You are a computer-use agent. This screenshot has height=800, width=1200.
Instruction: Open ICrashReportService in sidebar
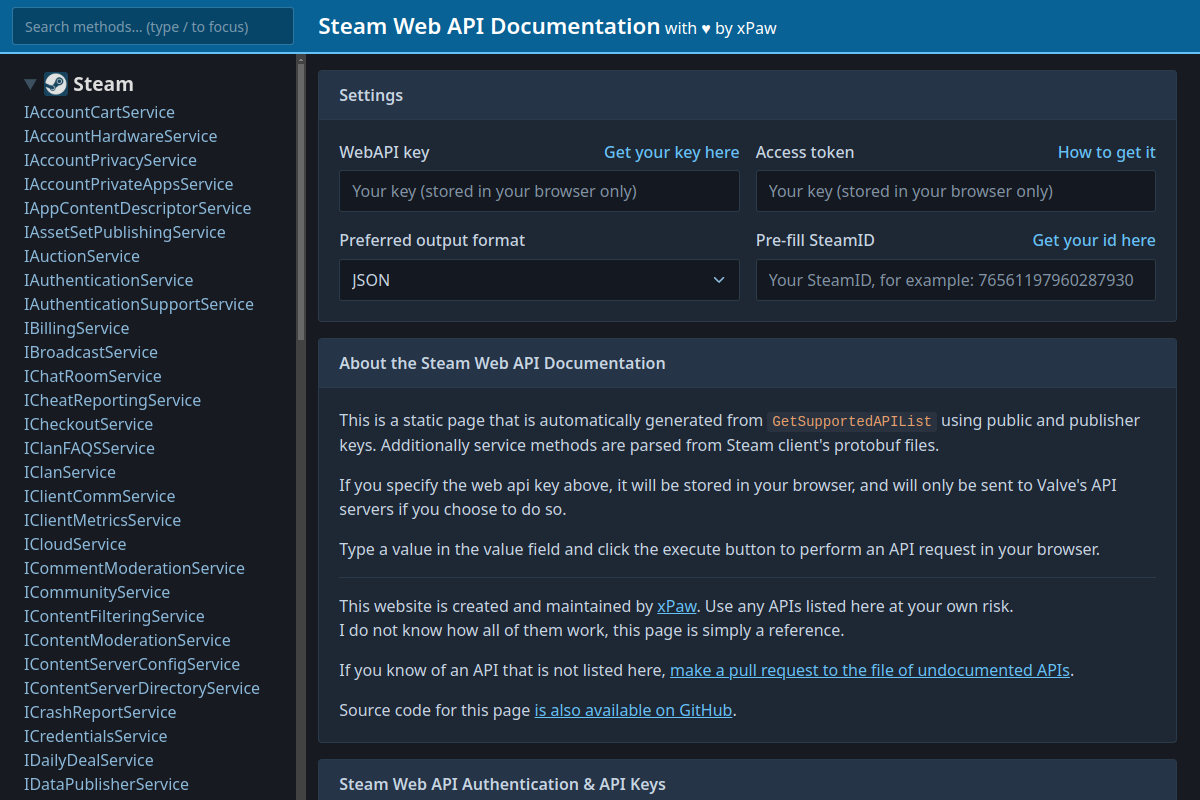pyautogui.click(x=100, y=712)
